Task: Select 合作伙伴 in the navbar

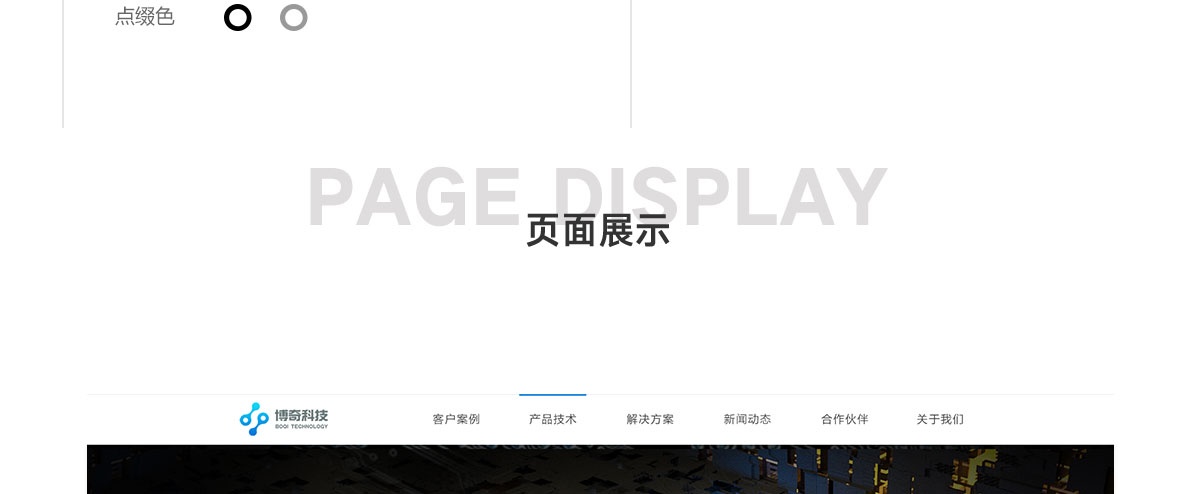Action: pyautogui.click(x=844, y=419)
